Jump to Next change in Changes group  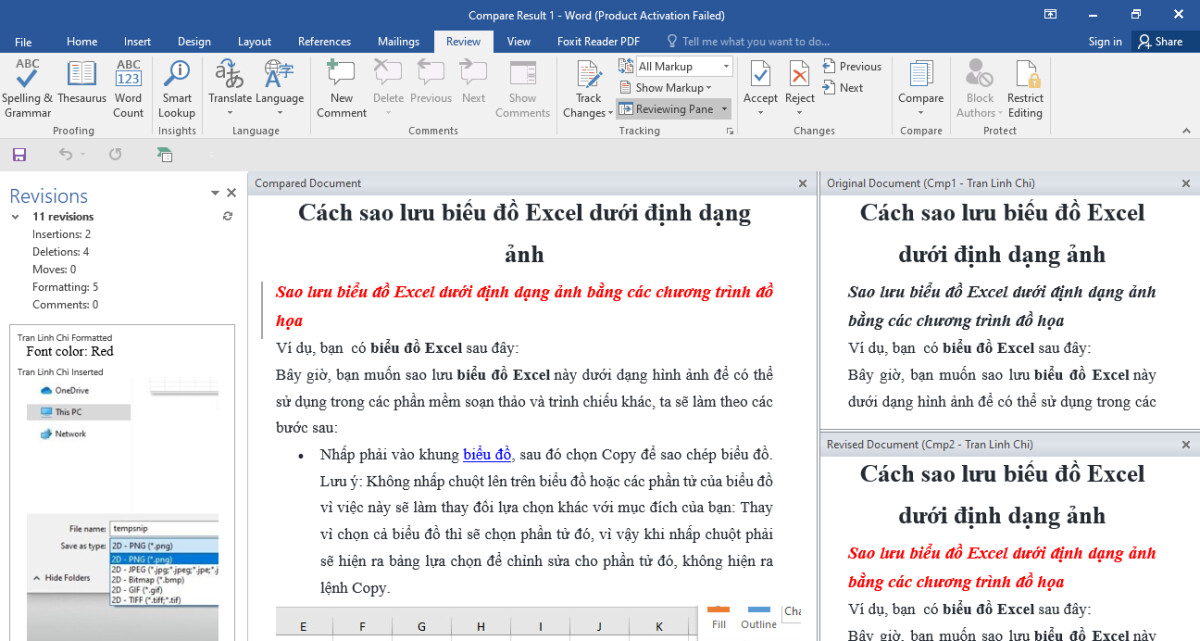coord(843,88)
